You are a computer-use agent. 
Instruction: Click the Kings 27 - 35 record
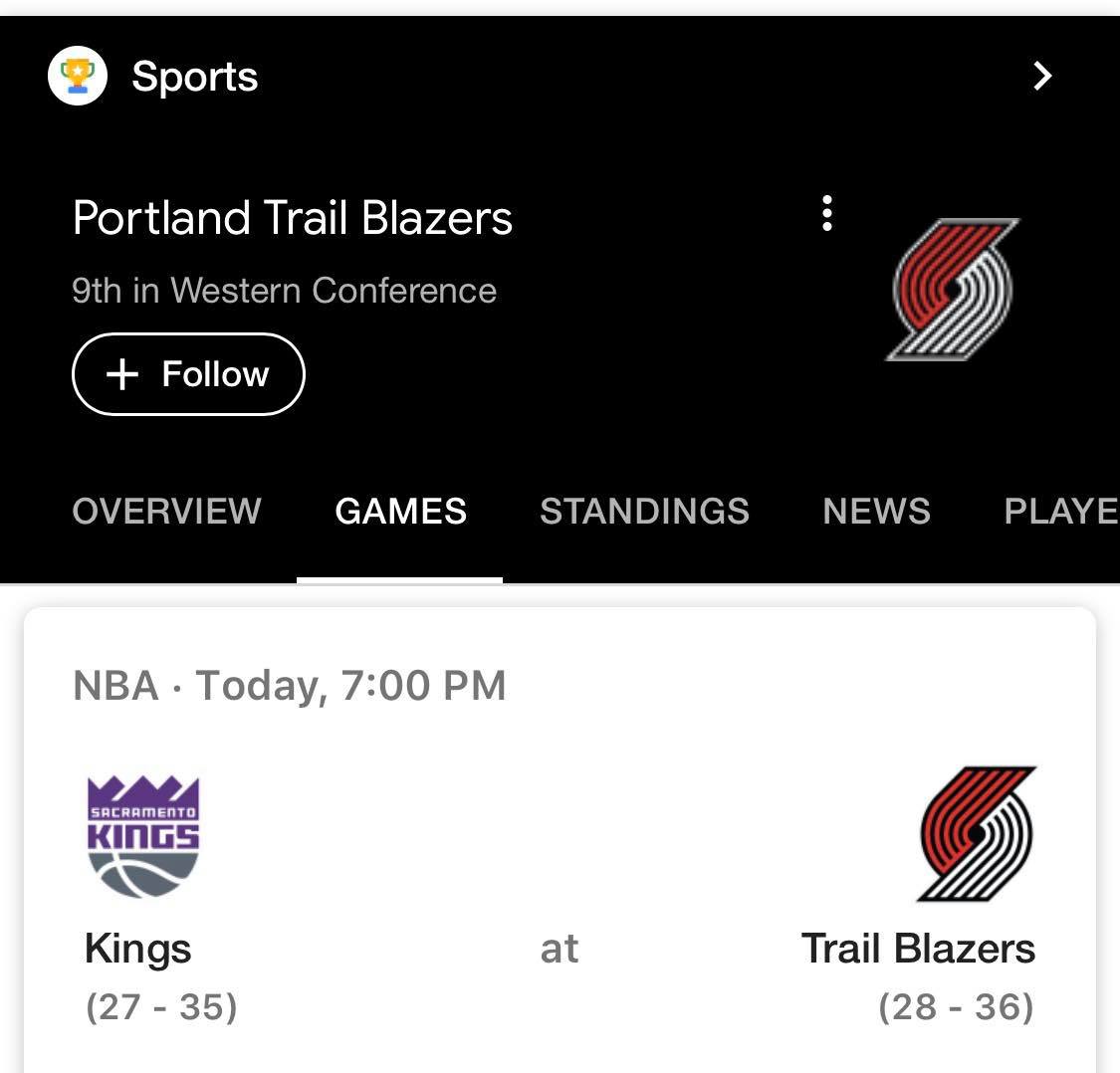pos(160,1006)
